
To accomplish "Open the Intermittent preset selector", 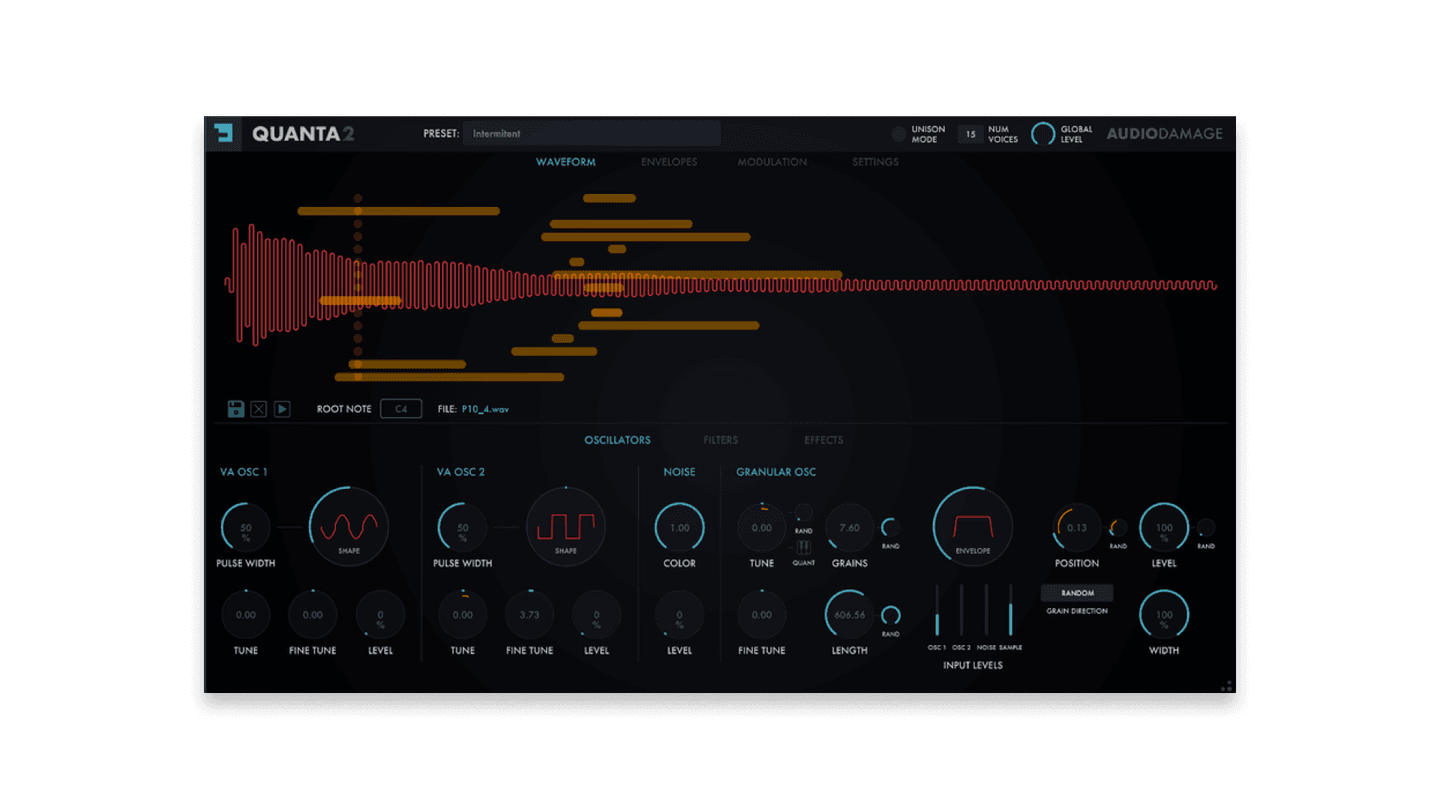I will [591, 133].
